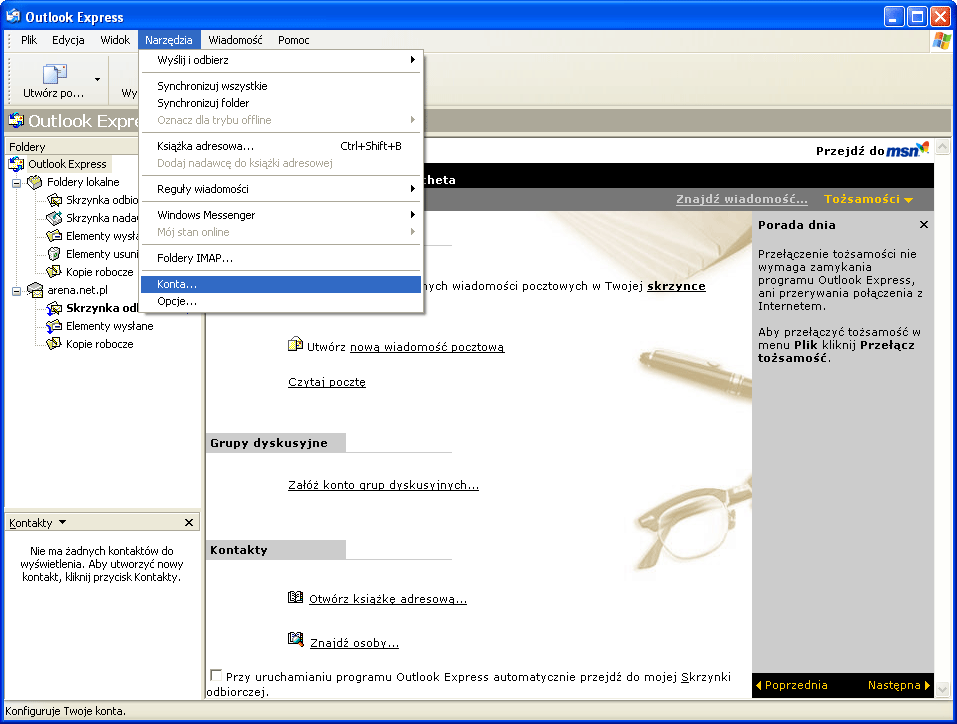This screenshot has width=957, height=724.
Task: Click the Elementy usunięte trash icon
Action: [x=54, y=253]
